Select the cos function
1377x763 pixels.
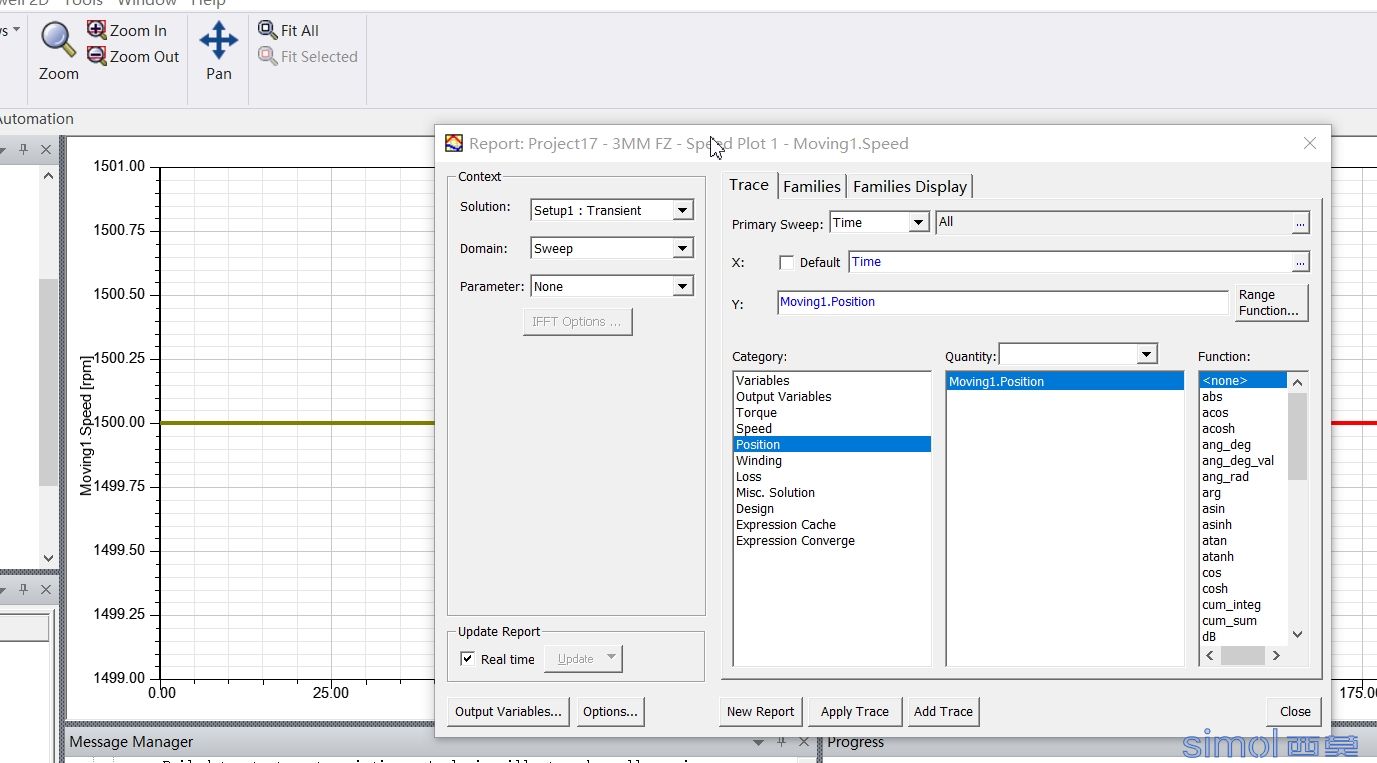tap(1243, 573)
